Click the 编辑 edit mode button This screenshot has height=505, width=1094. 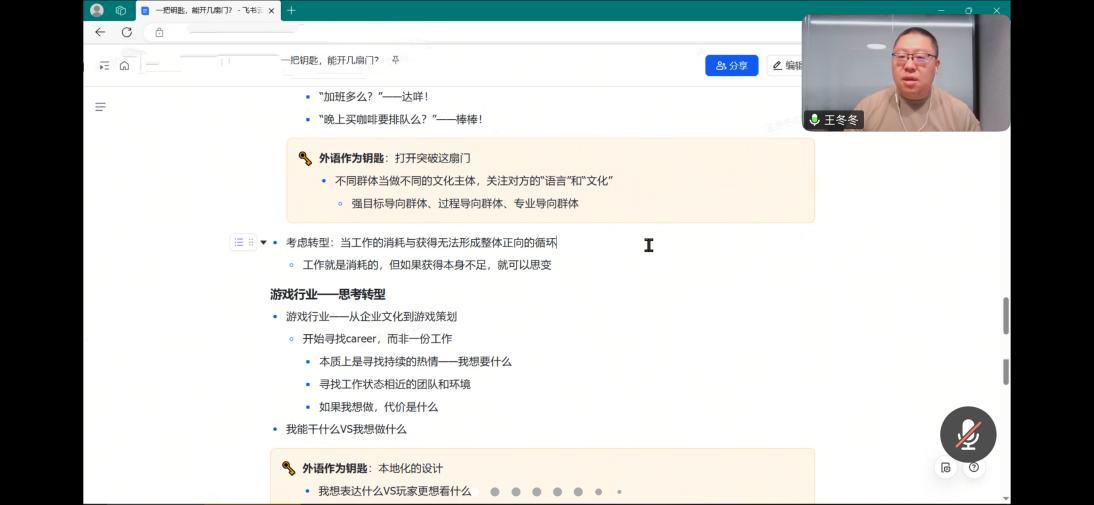pos(786,66)
